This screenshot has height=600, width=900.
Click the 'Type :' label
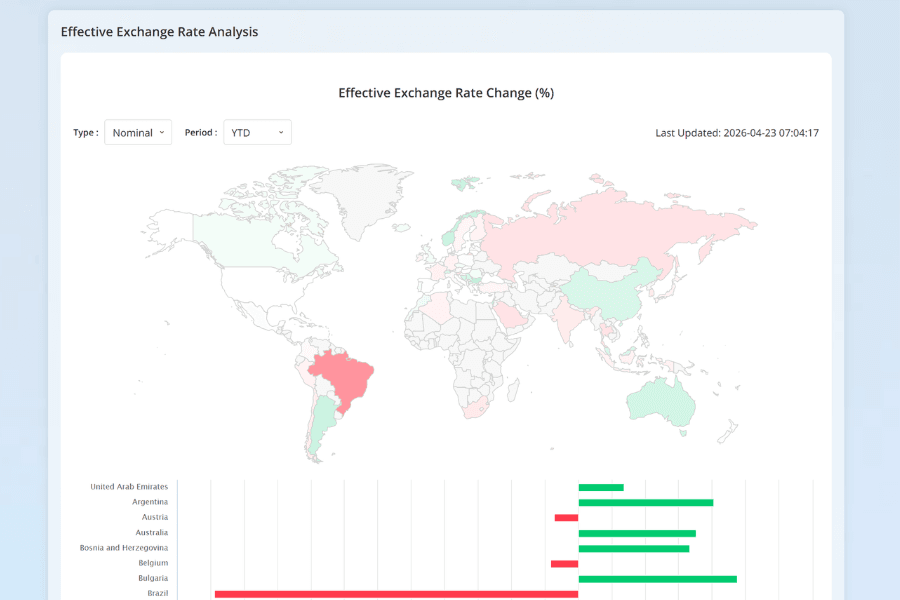[86, 133]
